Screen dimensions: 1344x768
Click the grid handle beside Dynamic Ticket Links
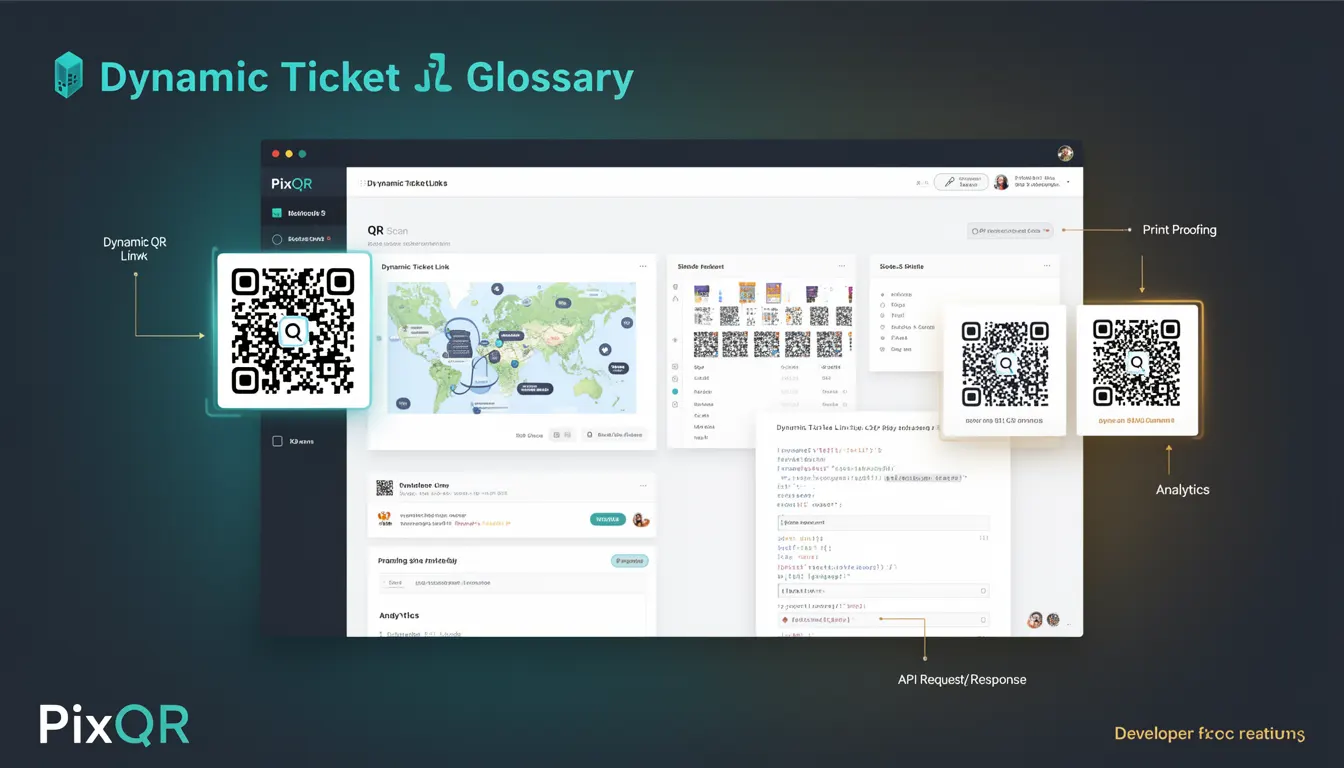click(x=361, y=183)
